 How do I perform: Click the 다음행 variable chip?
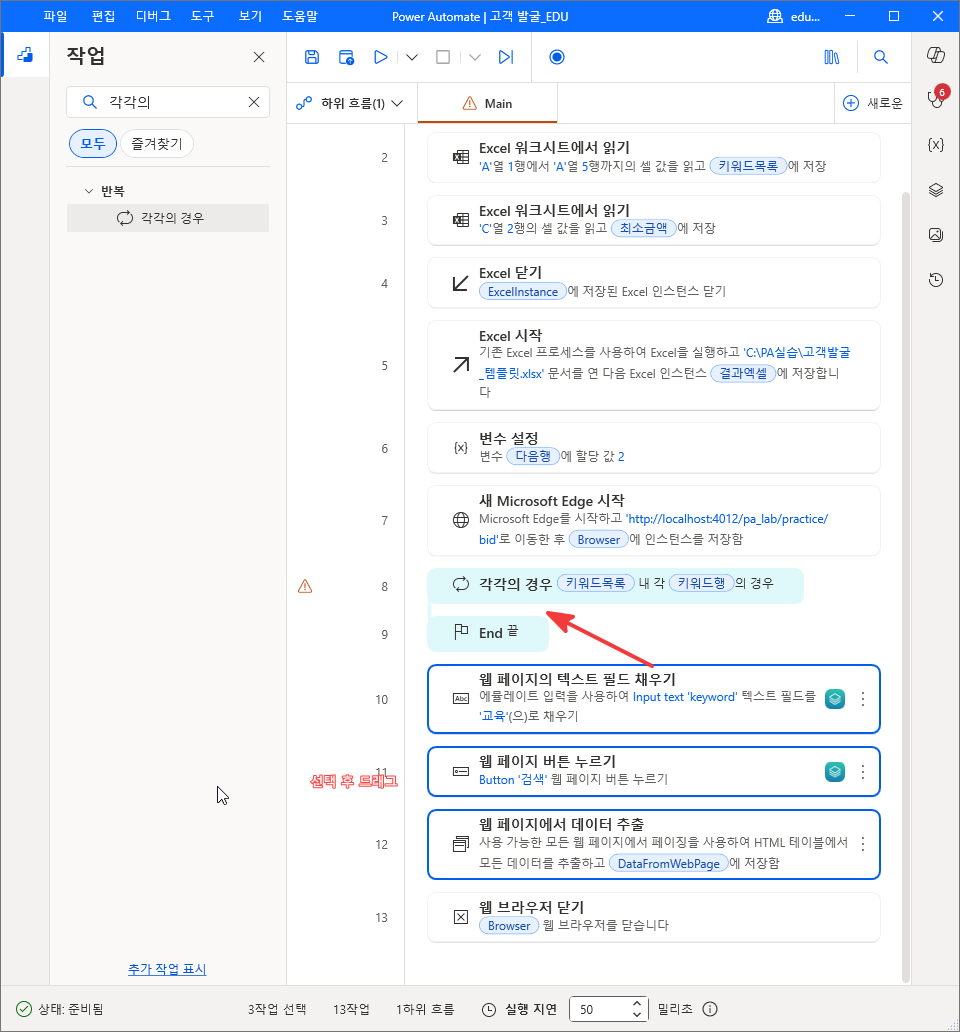click(x=533, y=456)
